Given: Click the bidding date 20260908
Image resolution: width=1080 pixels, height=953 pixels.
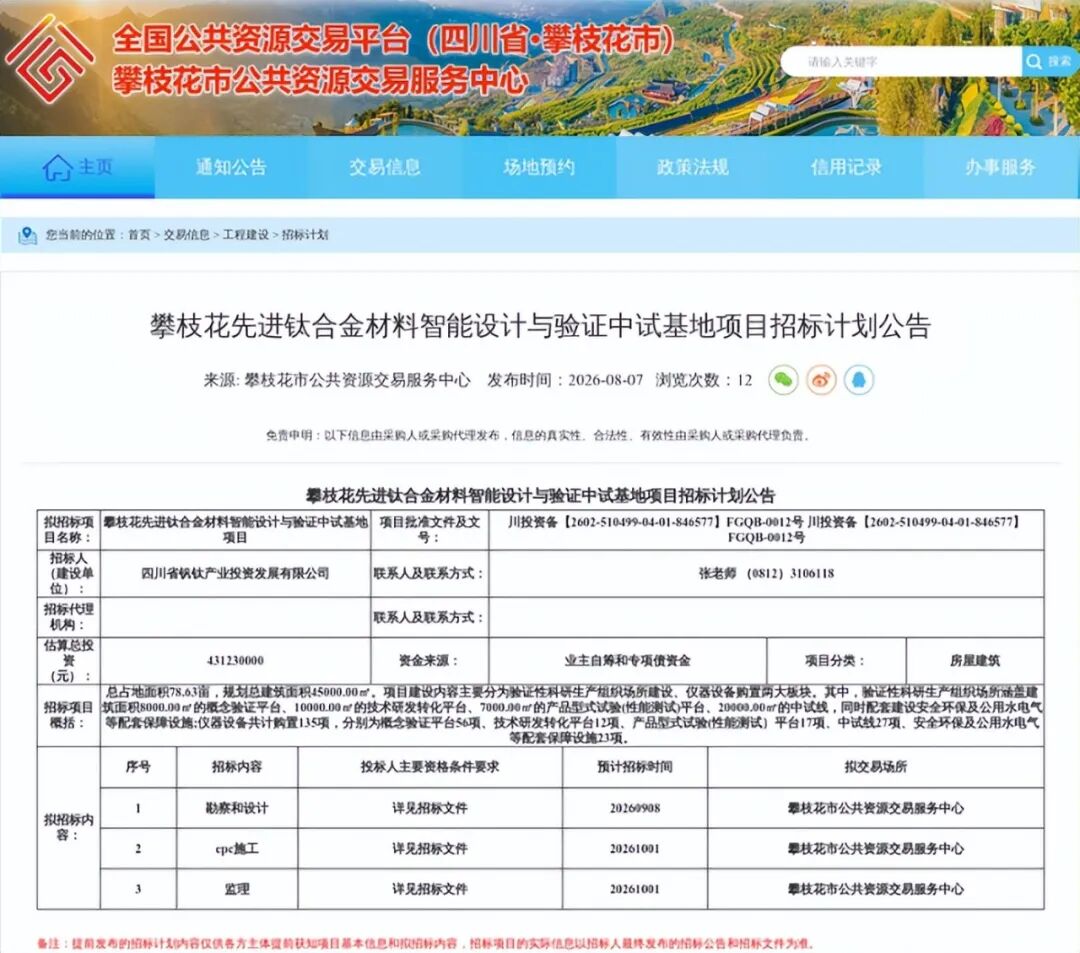Looking at the screenshot, I should click(634, 808).
